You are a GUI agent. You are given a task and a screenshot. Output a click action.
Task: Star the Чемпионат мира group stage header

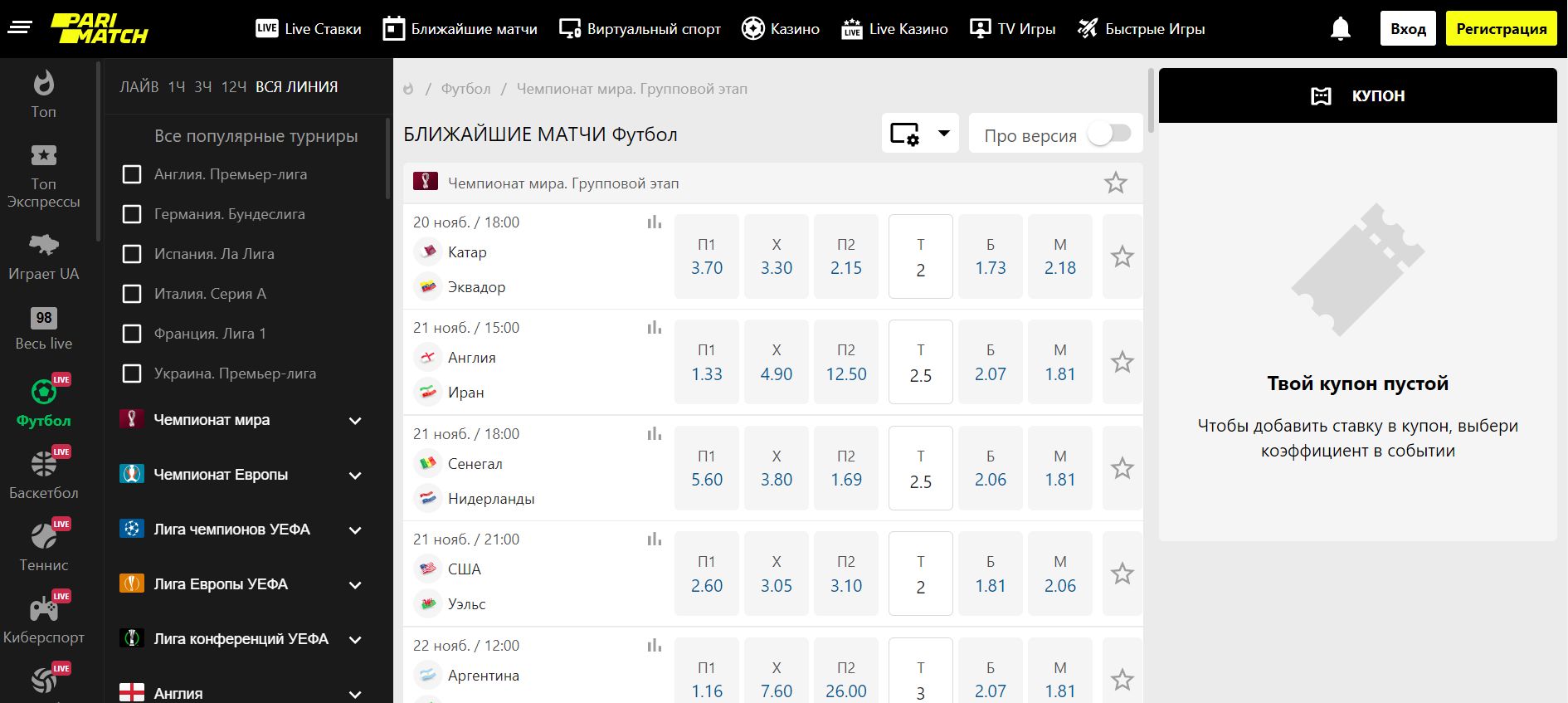point(1115,183)
